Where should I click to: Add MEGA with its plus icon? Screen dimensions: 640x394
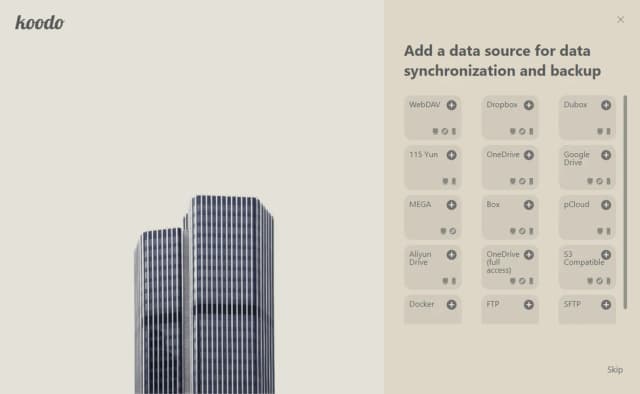point(451,205)
